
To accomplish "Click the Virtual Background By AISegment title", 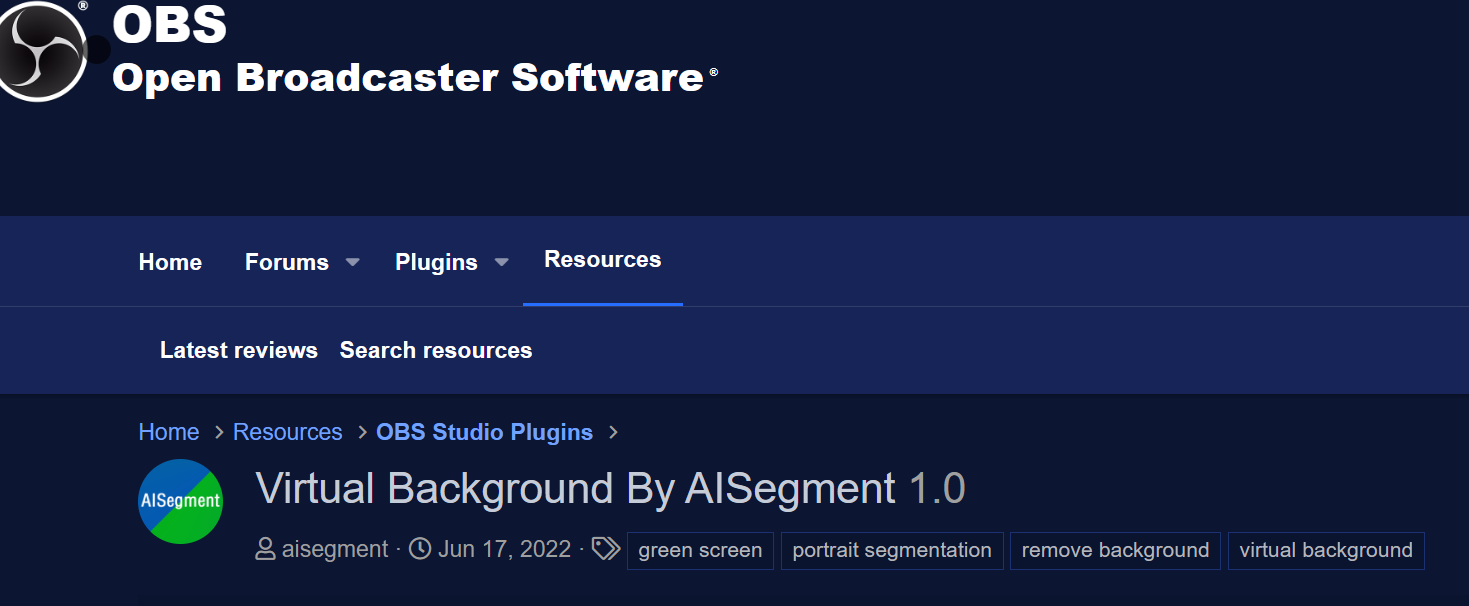I will pyautogui.click(x=576, y=489).
